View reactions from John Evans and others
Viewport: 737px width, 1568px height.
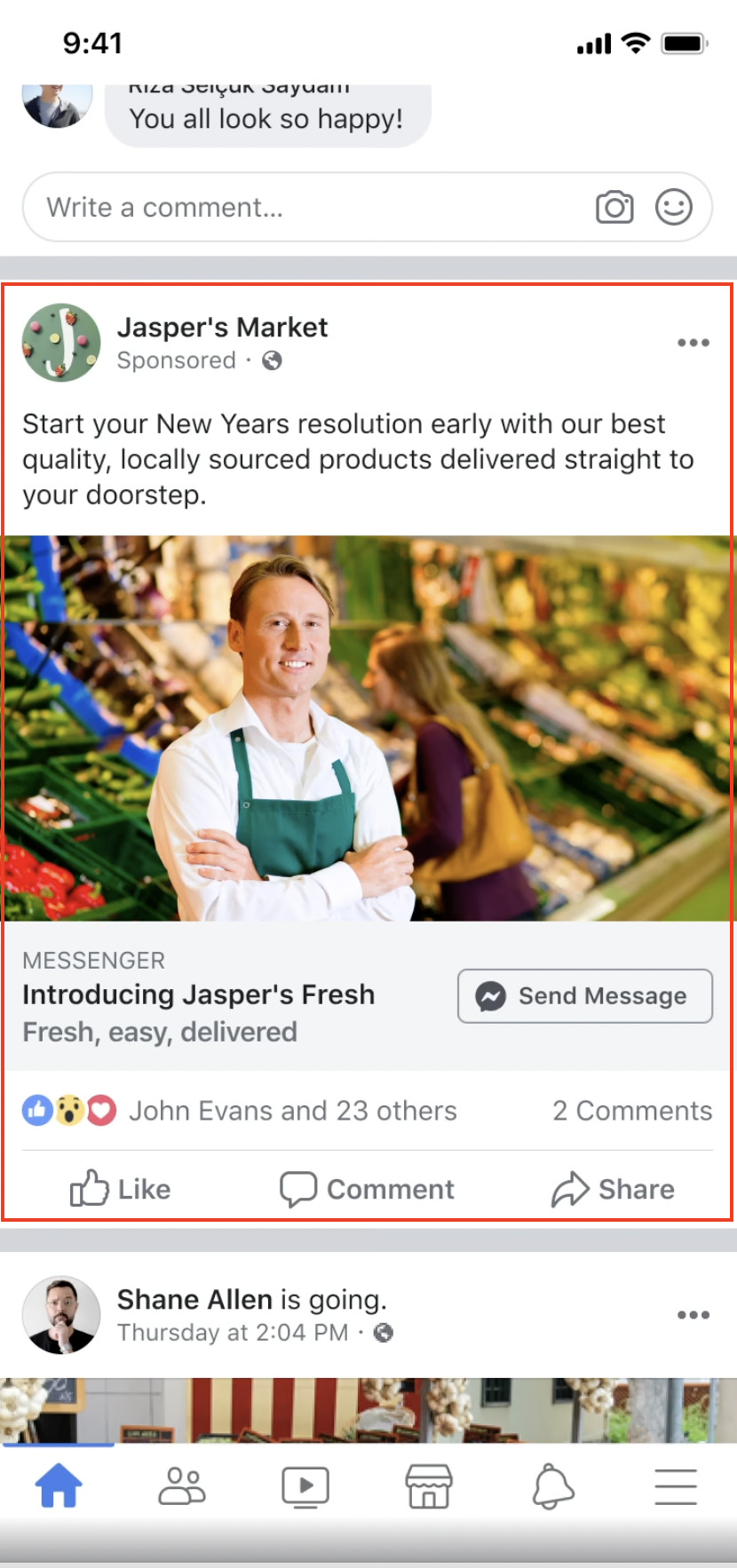(240, 1111)
